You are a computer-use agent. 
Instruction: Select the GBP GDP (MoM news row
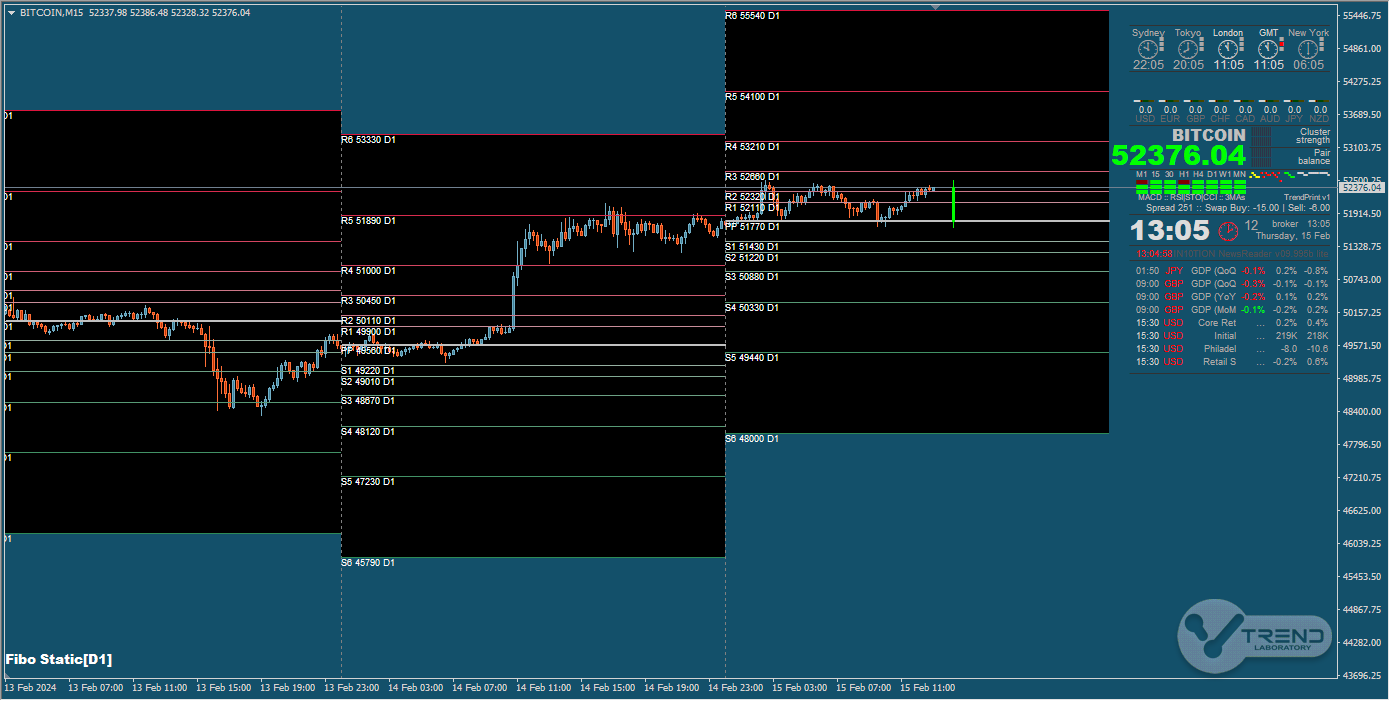click(1232, 310)
